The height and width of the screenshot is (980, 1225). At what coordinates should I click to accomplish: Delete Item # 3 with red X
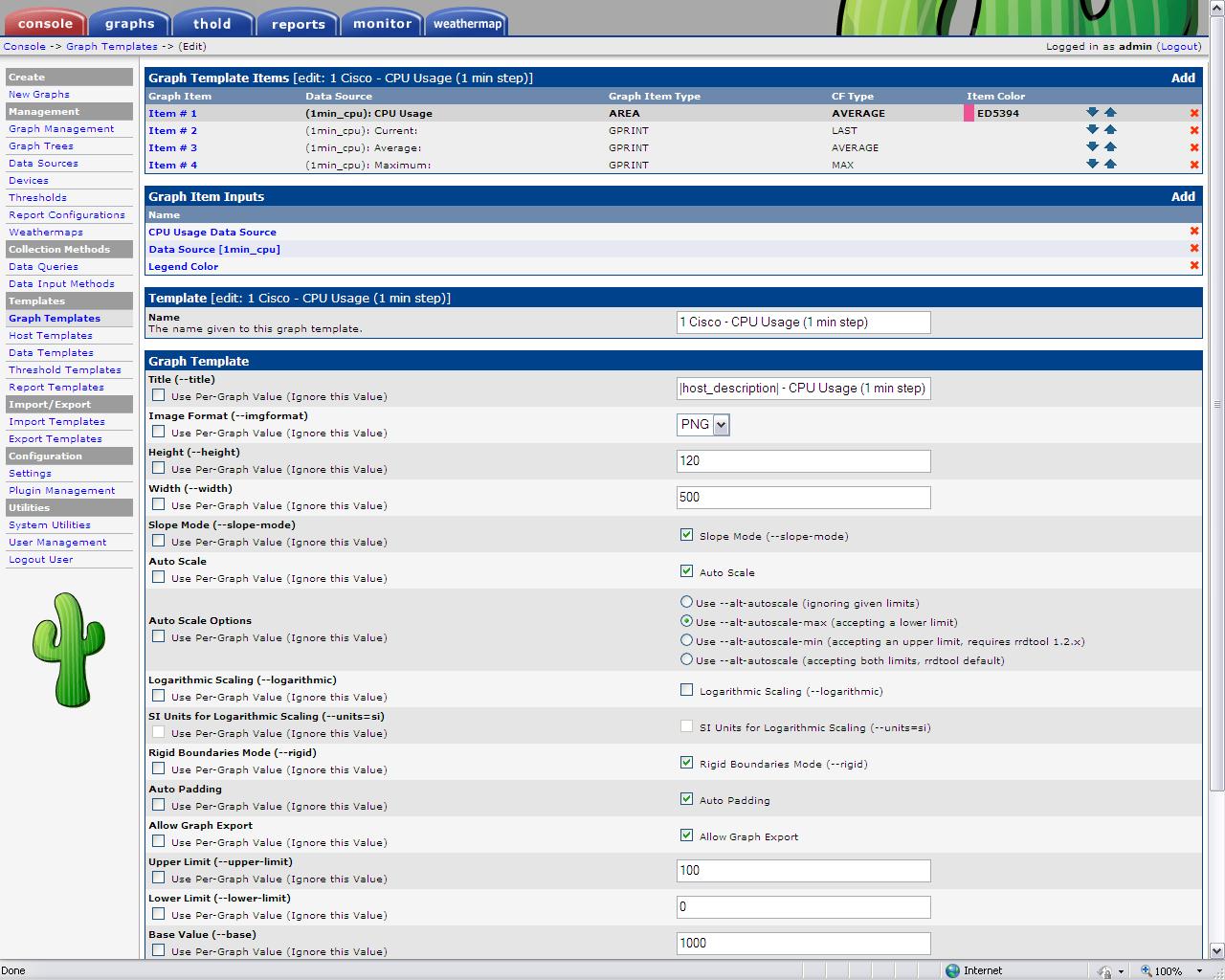[1194, 147]
